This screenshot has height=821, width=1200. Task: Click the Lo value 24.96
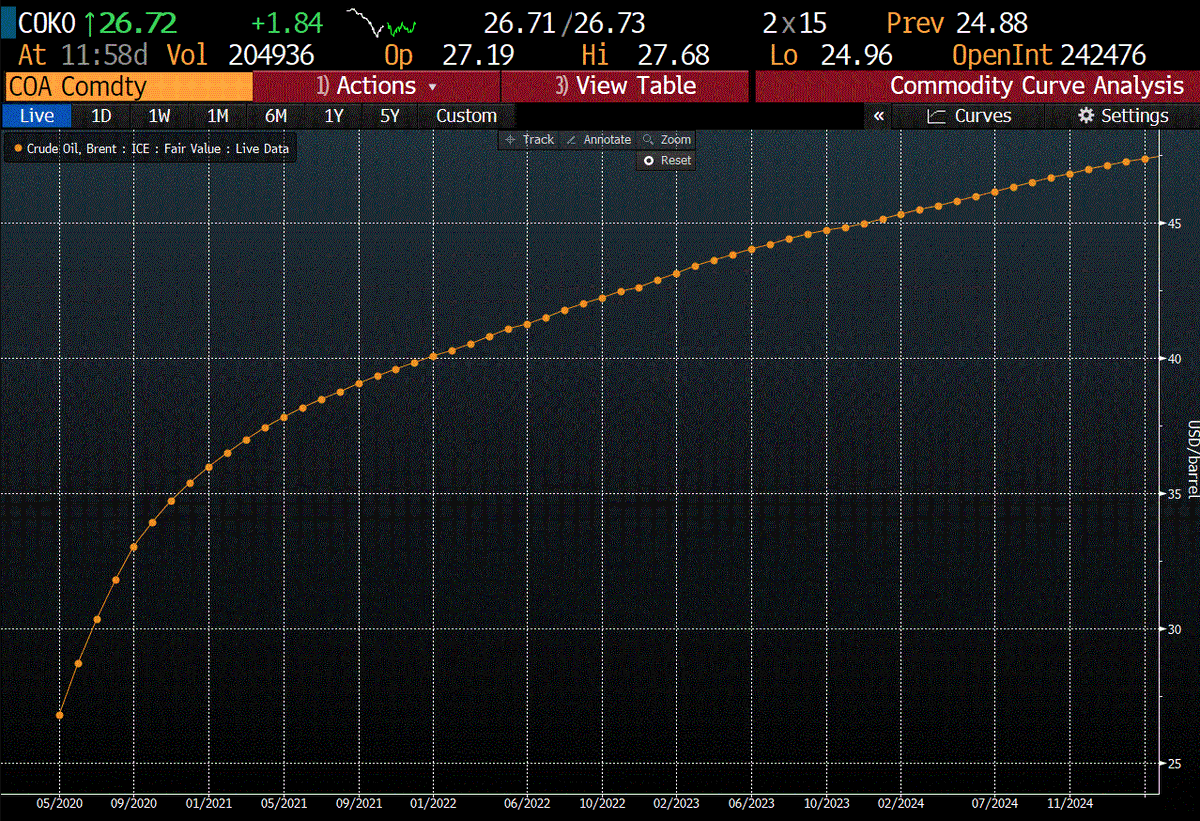coord(856,56)
